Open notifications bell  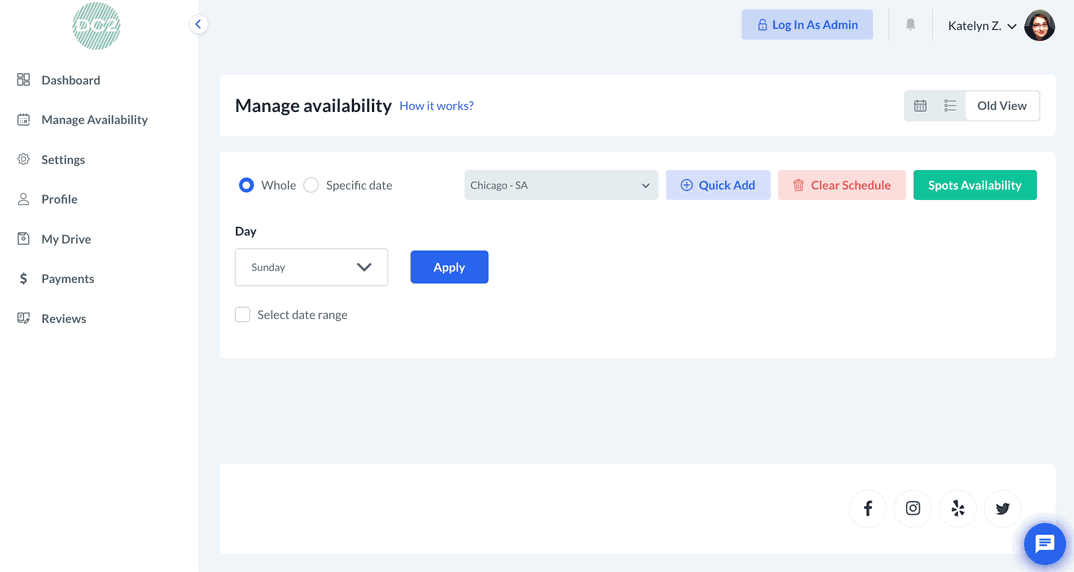click(x=910, y=25)
